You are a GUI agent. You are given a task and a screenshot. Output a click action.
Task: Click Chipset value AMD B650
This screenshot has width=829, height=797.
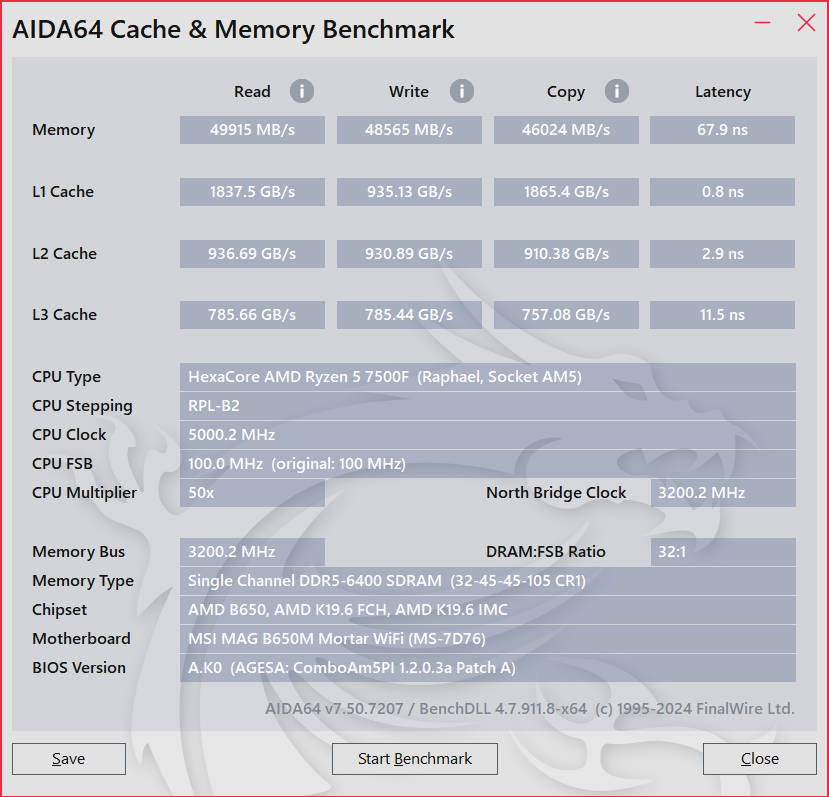point(487,610)
